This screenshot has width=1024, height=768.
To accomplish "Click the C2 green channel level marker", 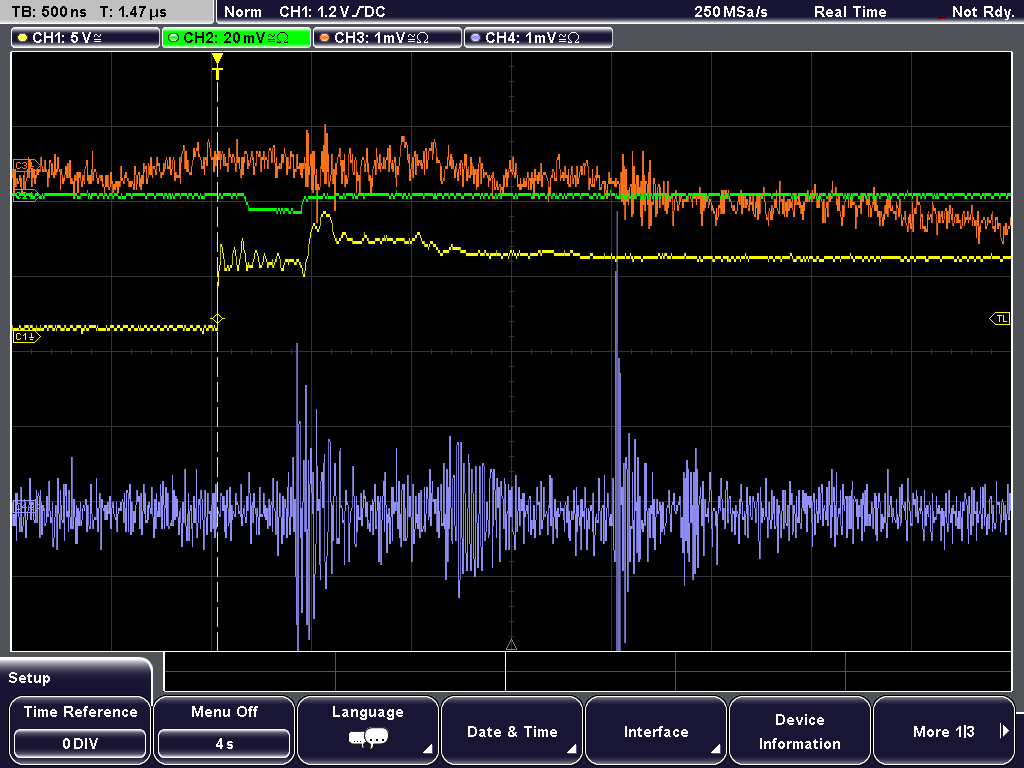I will click(x=27, y=195).
